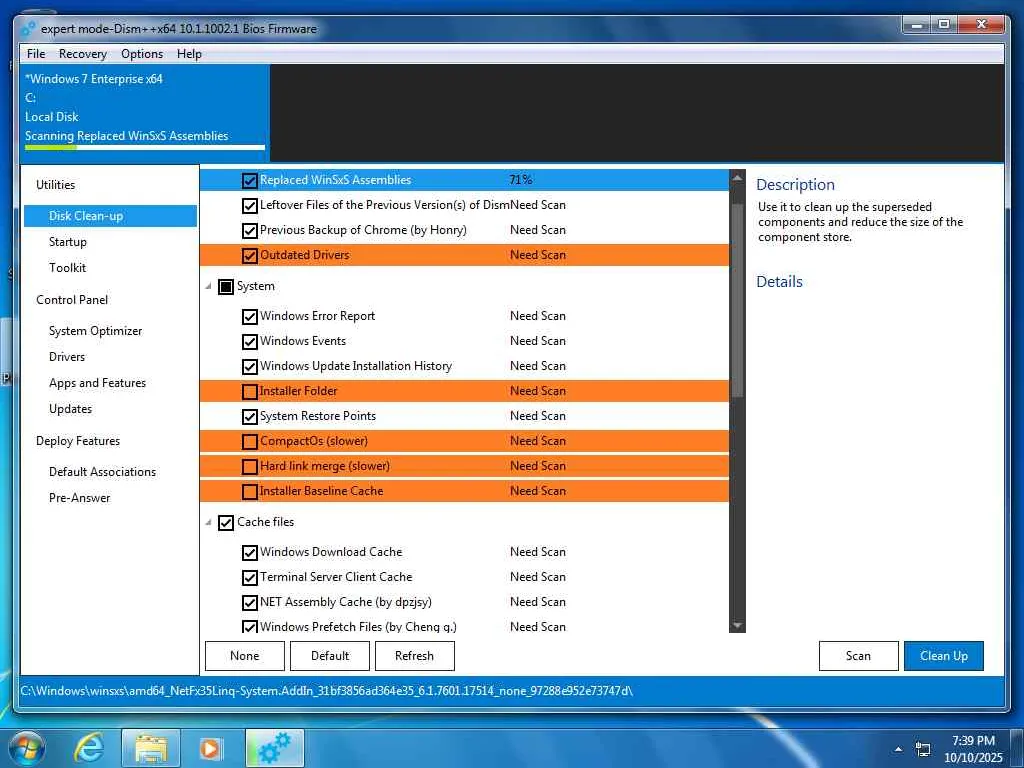Enable Hard link merge (slower) checkbox
1024x768 pixels.
coord(249,466)
